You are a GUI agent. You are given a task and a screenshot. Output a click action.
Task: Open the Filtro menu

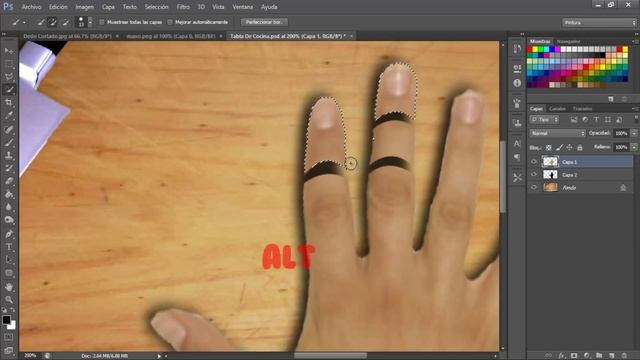tap(183, 7)
